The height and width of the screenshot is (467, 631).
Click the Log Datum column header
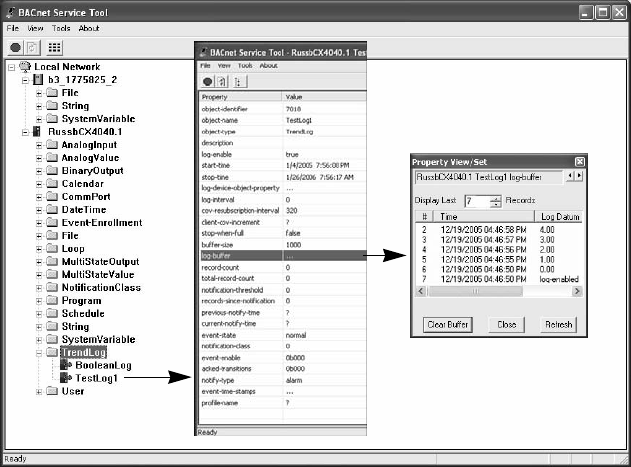tap(559, 217)
